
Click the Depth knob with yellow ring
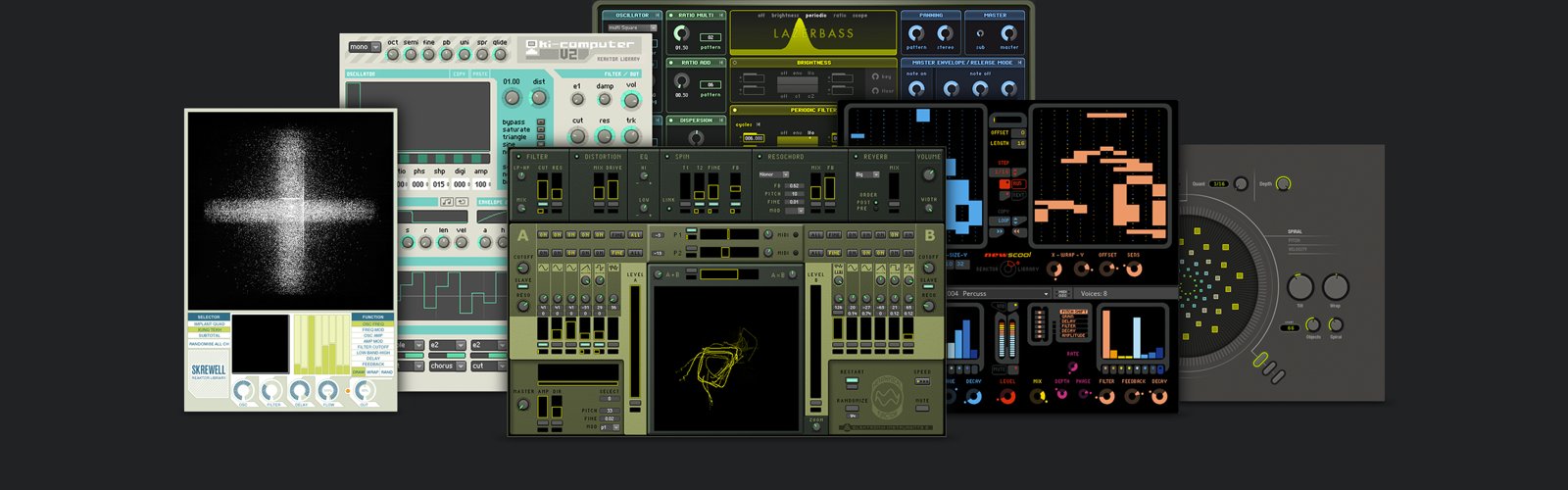[1283, 183]
